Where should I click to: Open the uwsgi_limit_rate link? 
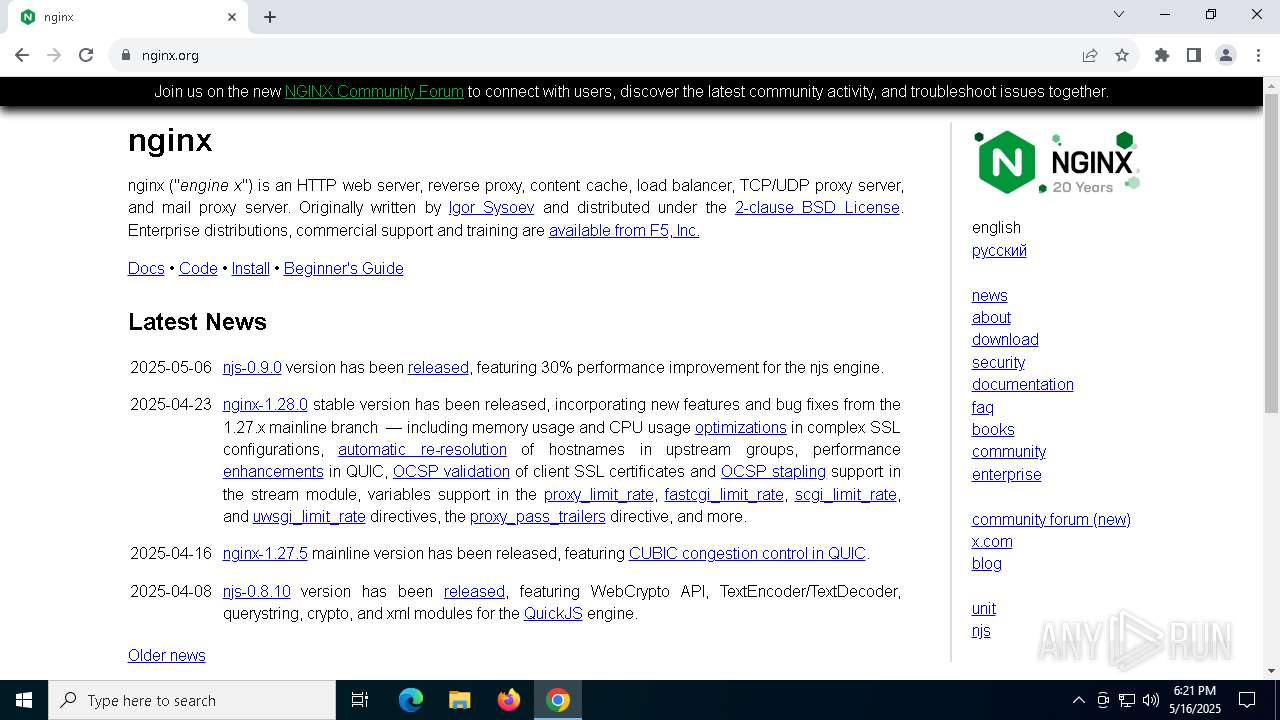click(x=309, y=516)
